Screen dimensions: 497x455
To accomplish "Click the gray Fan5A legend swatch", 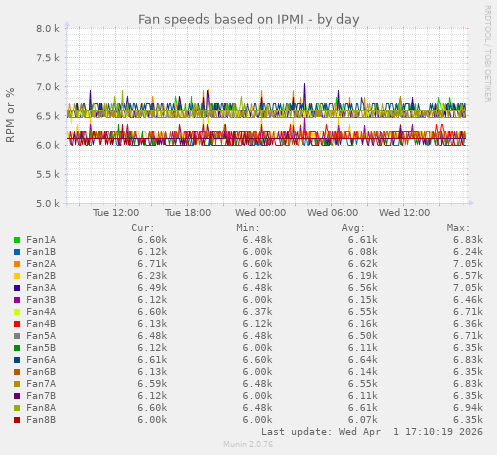I will (17, 336).
